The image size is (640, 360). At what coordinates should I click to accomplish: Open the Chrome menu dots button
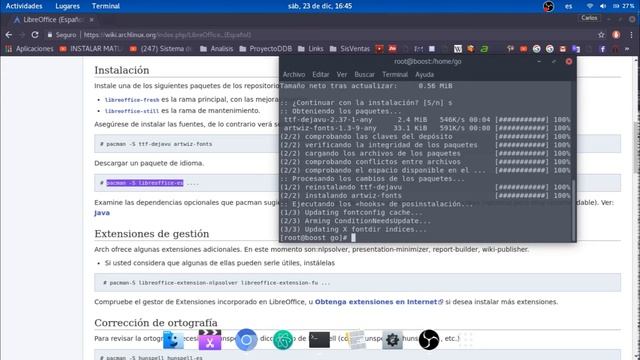coord(632,35)
